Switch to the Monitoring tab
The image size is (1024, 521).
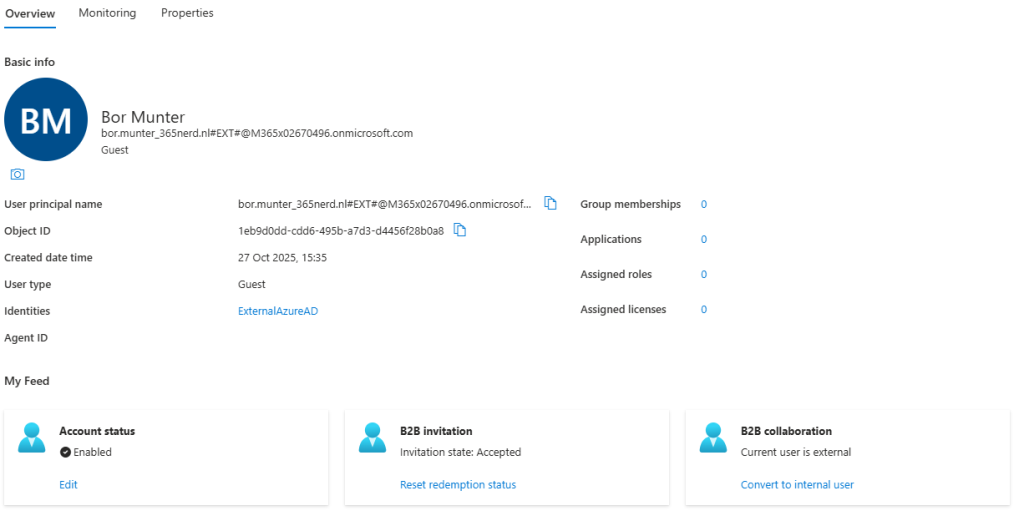pos(107,13)
